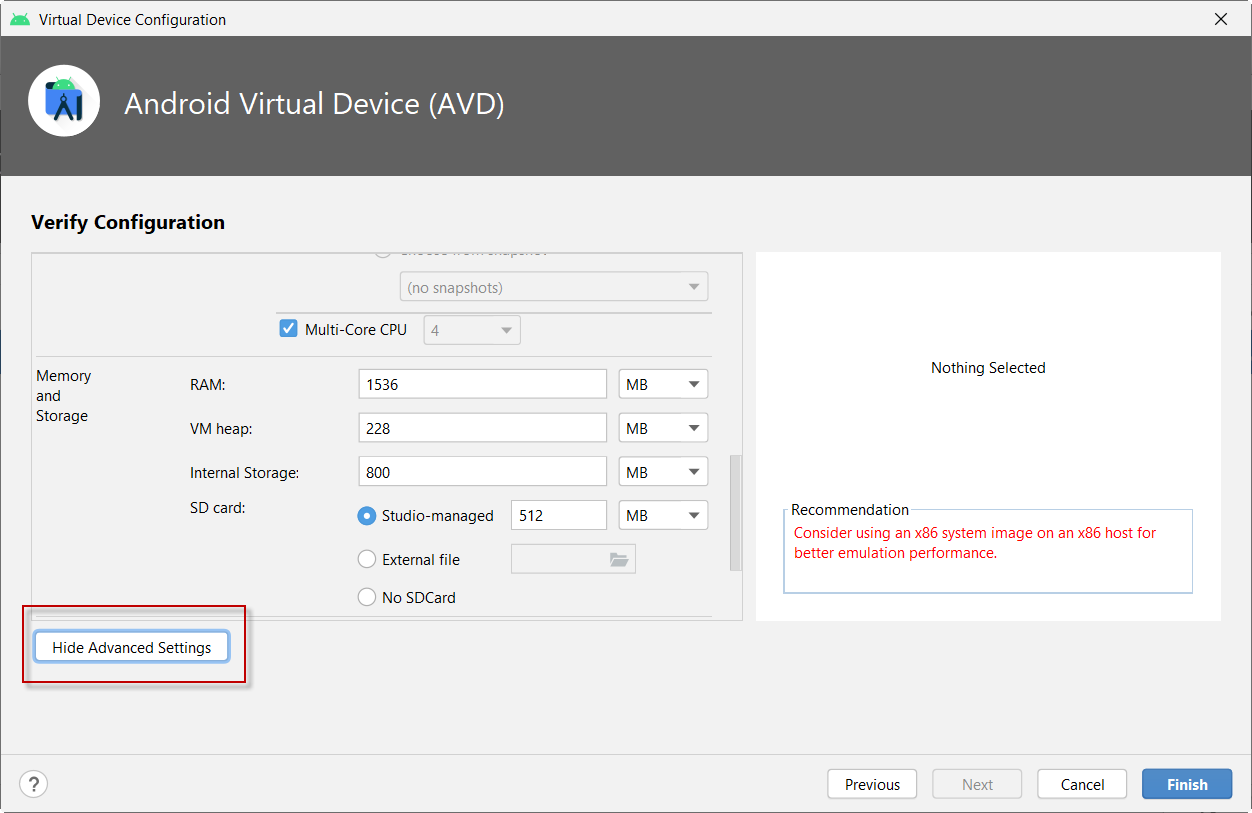Click Hide Advanced Settings button

(132, 647)
